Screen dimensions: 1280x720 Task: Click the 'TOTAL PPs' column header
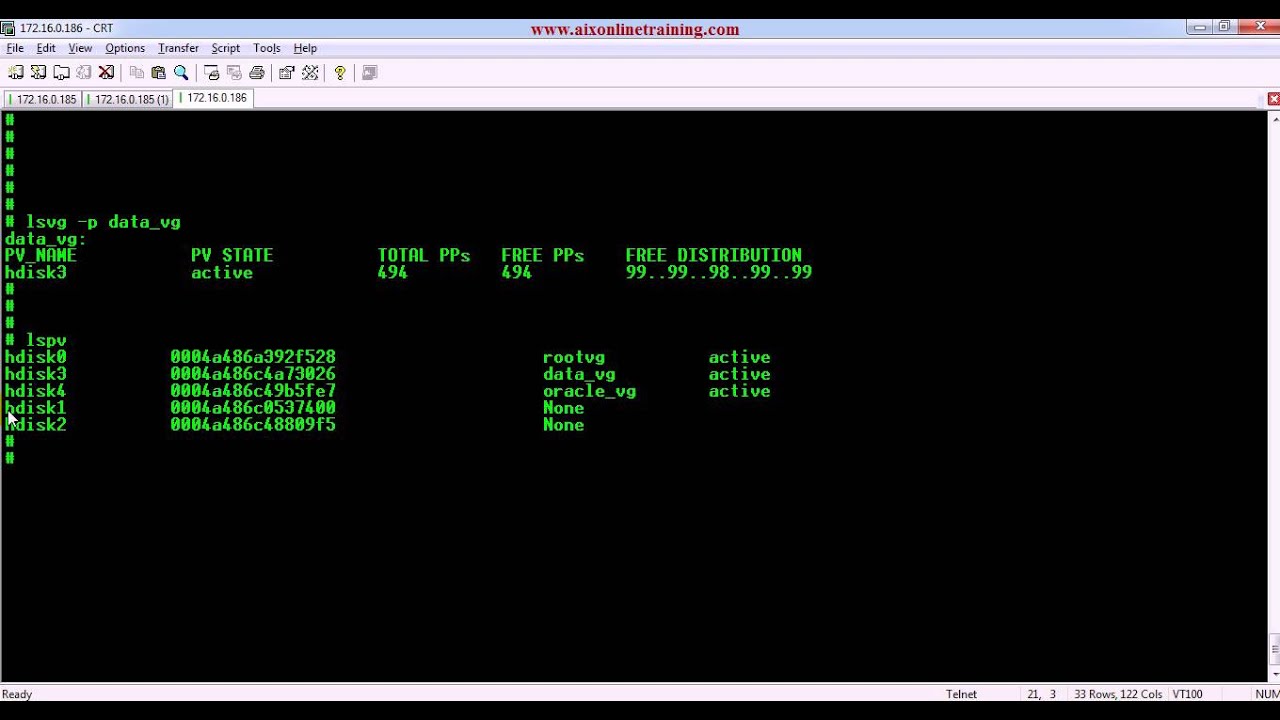424,256
